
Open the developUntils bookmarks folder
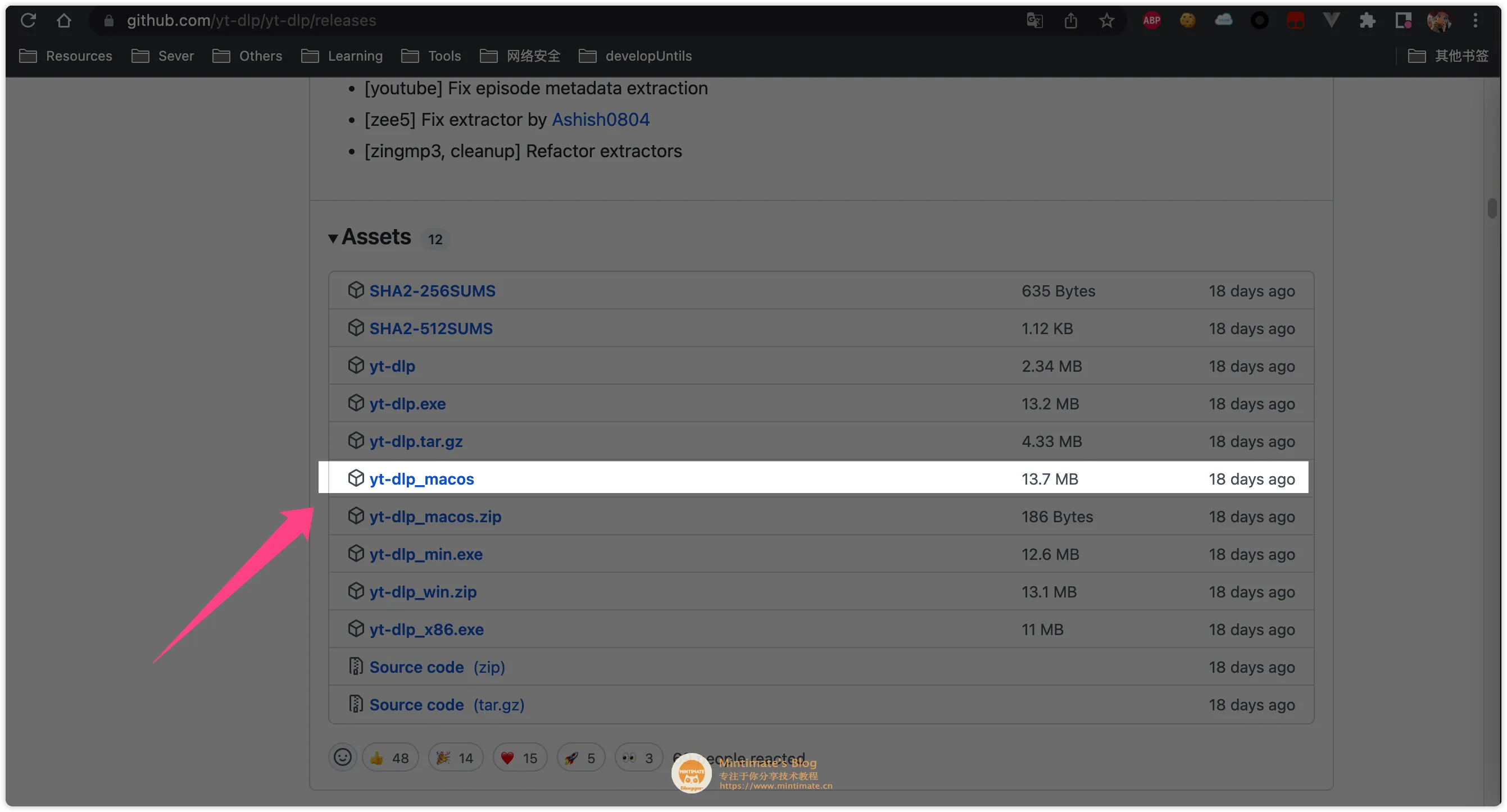tap(636, 56)
